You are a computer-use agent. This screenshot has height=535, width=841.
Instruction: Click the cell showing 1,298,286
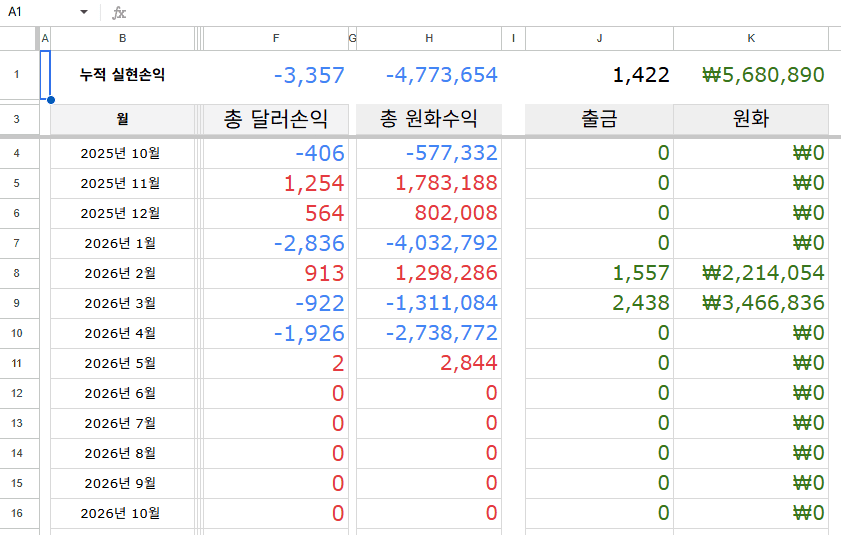click(429, 274)
